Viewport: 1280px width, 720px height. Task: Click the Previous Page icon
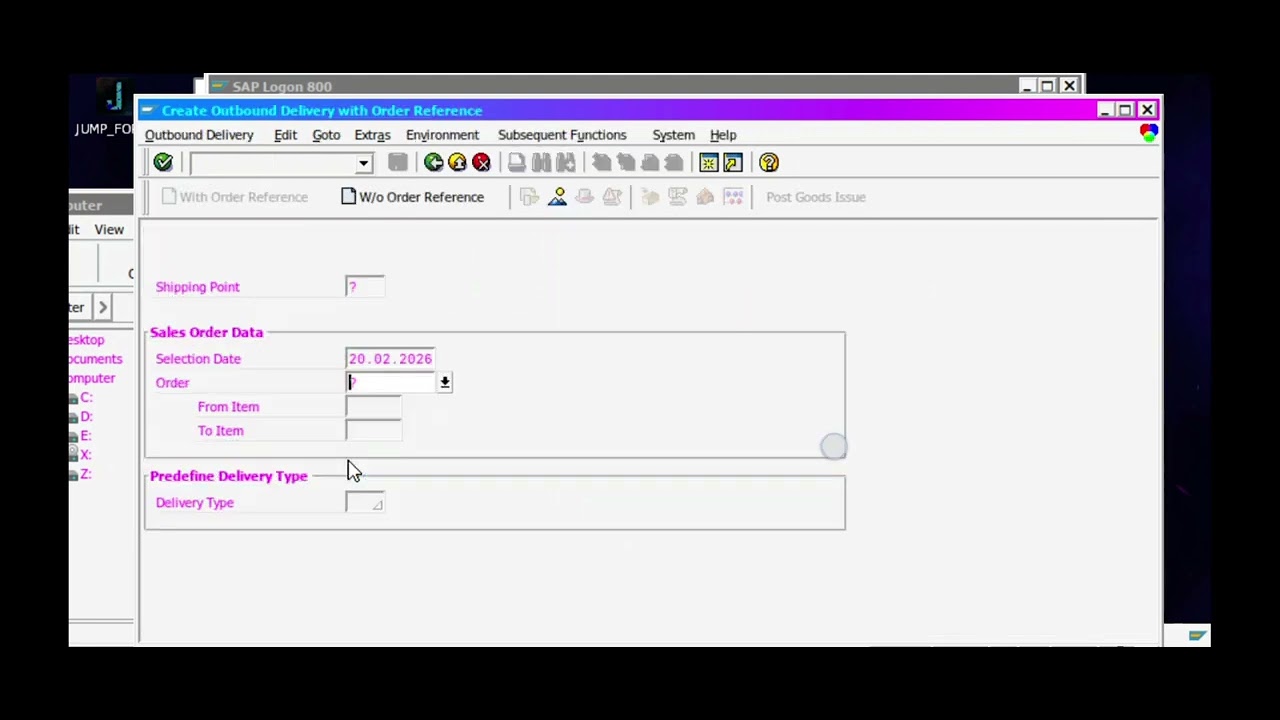(625, 162)
